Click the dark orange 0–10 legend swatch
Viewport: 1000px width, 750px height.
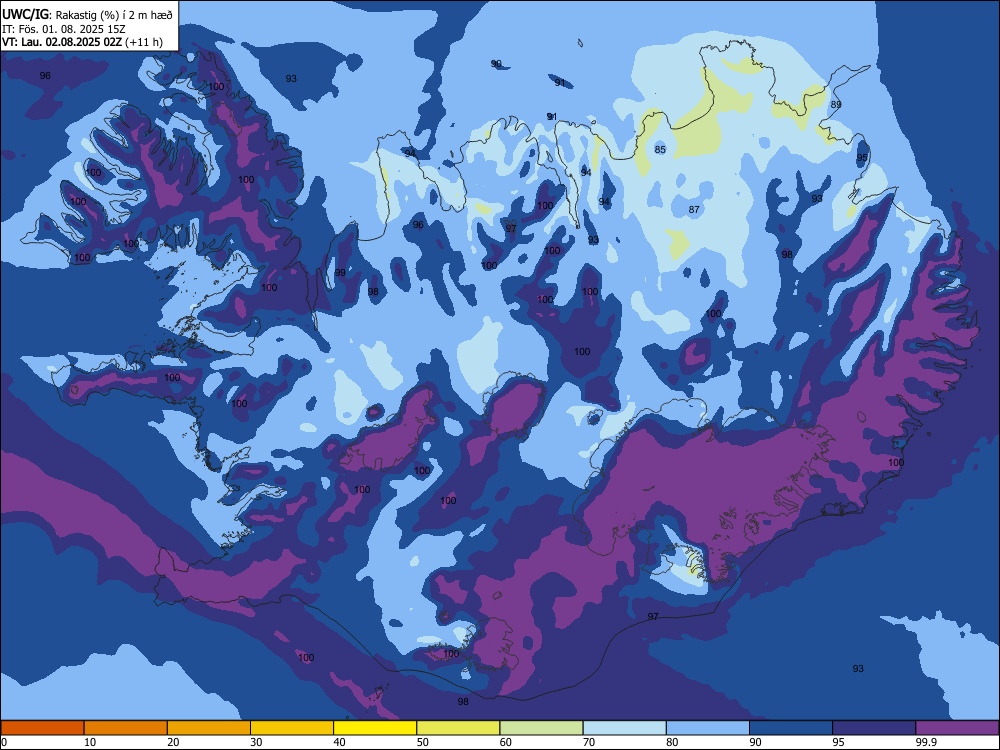click(x=42, y=728)
